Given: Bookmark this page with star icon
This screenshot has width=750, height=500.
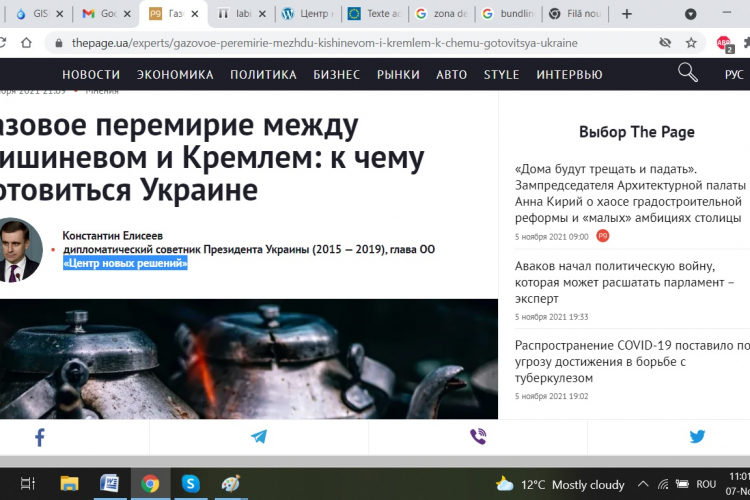Looking at the screenshot, I should pos(691,44).
